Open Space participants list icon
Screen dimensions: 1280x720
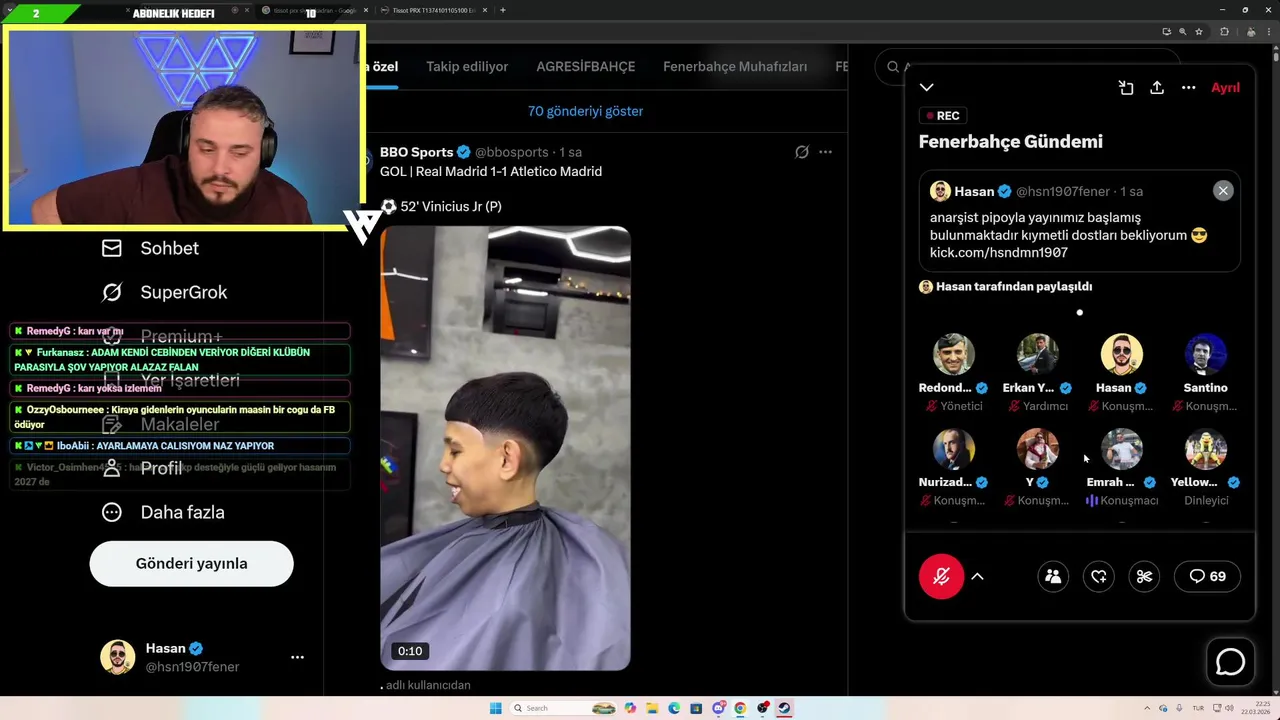point(1053,576)
